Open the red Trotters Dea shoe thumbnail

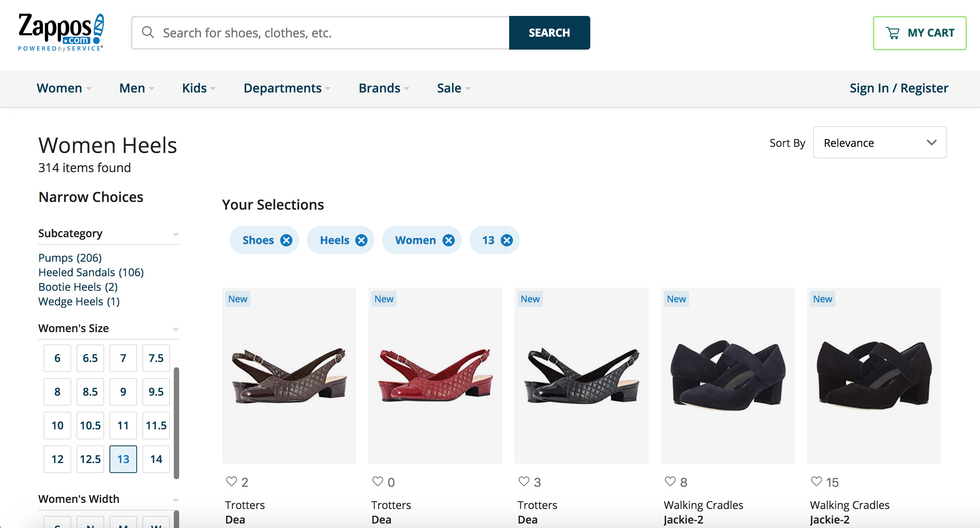(x=435, y=375)
